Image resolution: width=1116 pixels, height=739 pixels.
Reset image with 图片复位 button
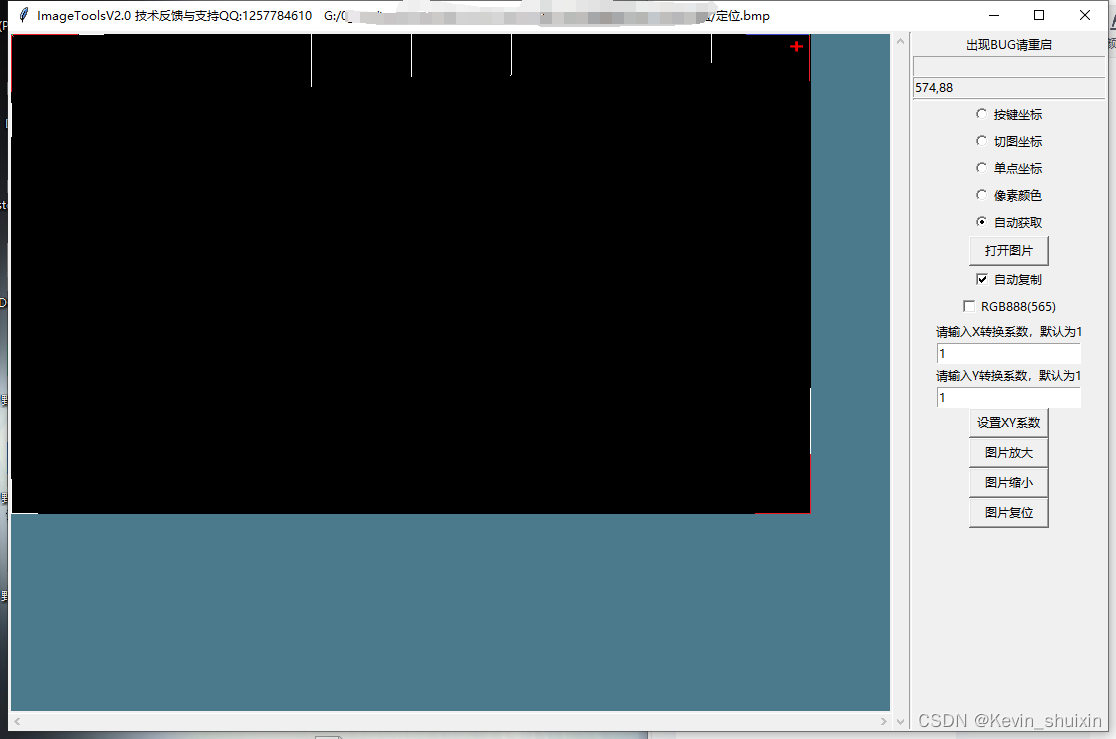point(1009,513)
